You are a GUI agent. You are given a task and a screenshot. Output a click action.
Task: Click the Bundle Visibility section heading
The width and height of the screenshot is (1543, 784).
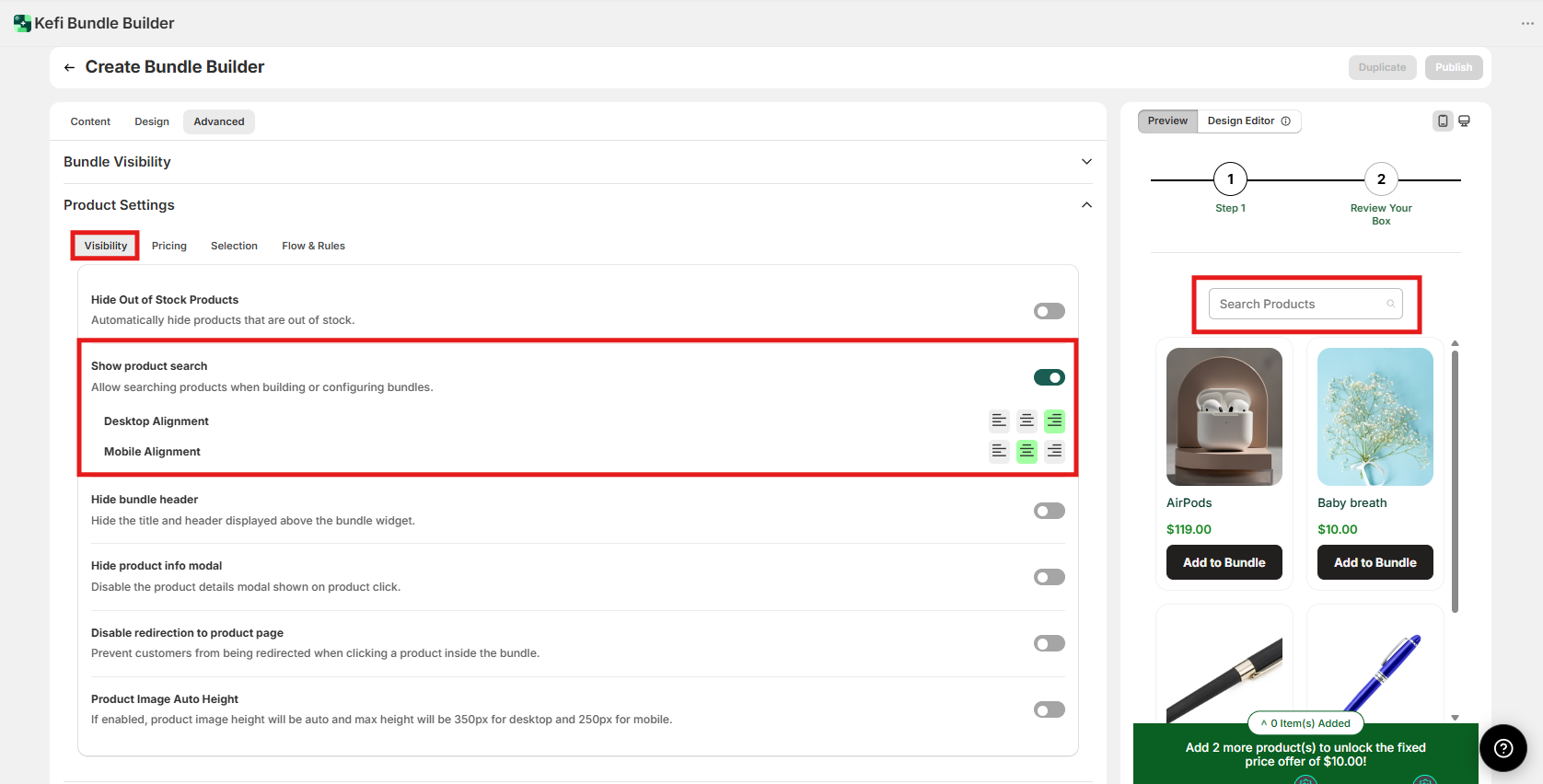[117, 162]
